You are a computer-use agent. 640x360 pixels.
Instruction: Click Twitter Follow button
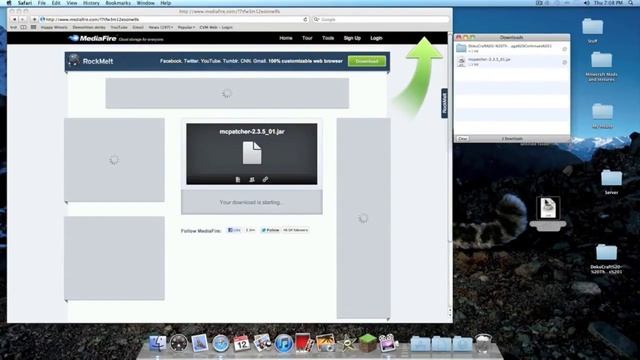[x=270, y=230]
